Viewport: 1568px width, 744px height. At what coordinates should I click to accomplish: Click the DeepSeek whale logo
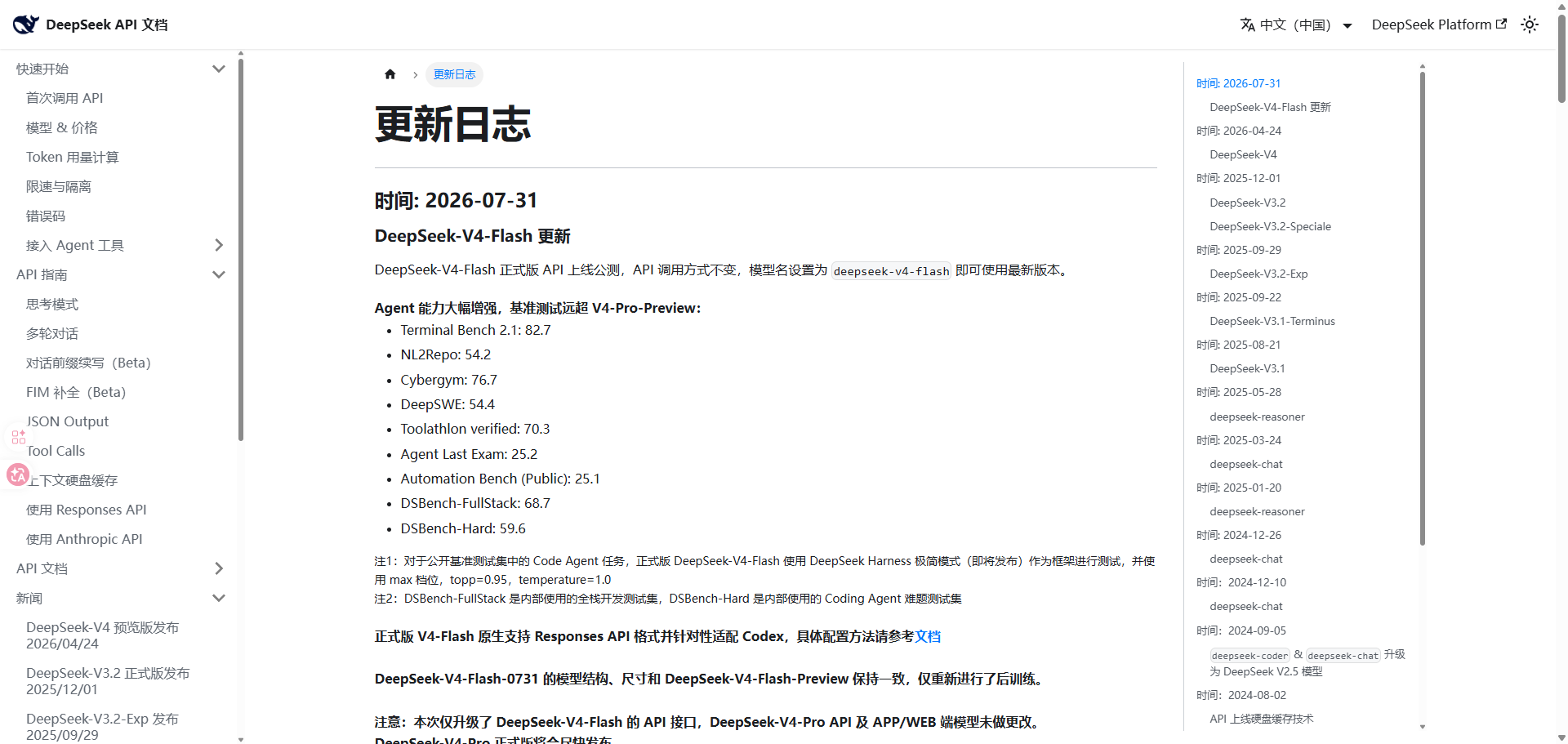pyautogui.click(x=25, y=25)
